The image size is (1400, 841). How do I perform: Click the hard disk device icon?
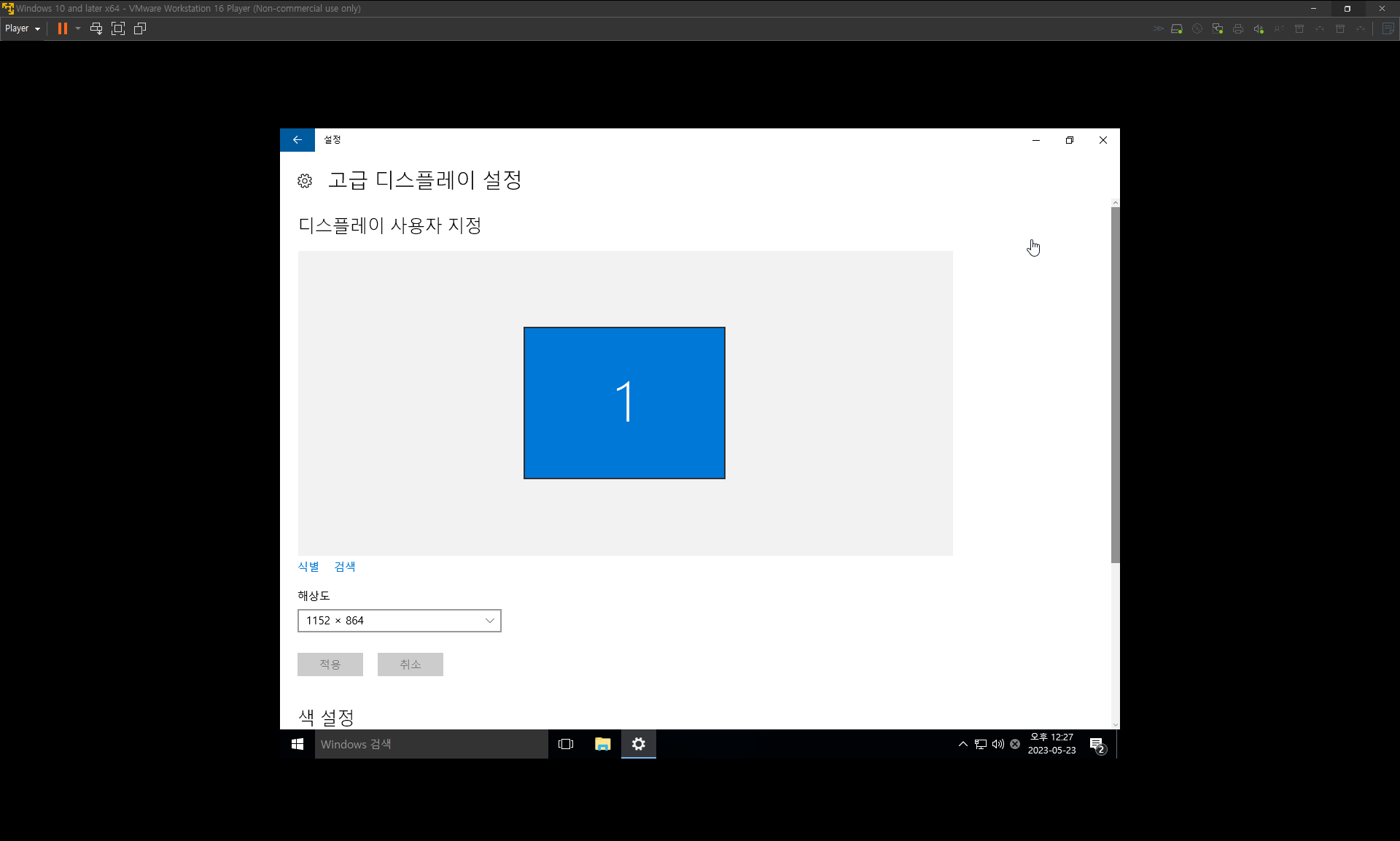1177,28
